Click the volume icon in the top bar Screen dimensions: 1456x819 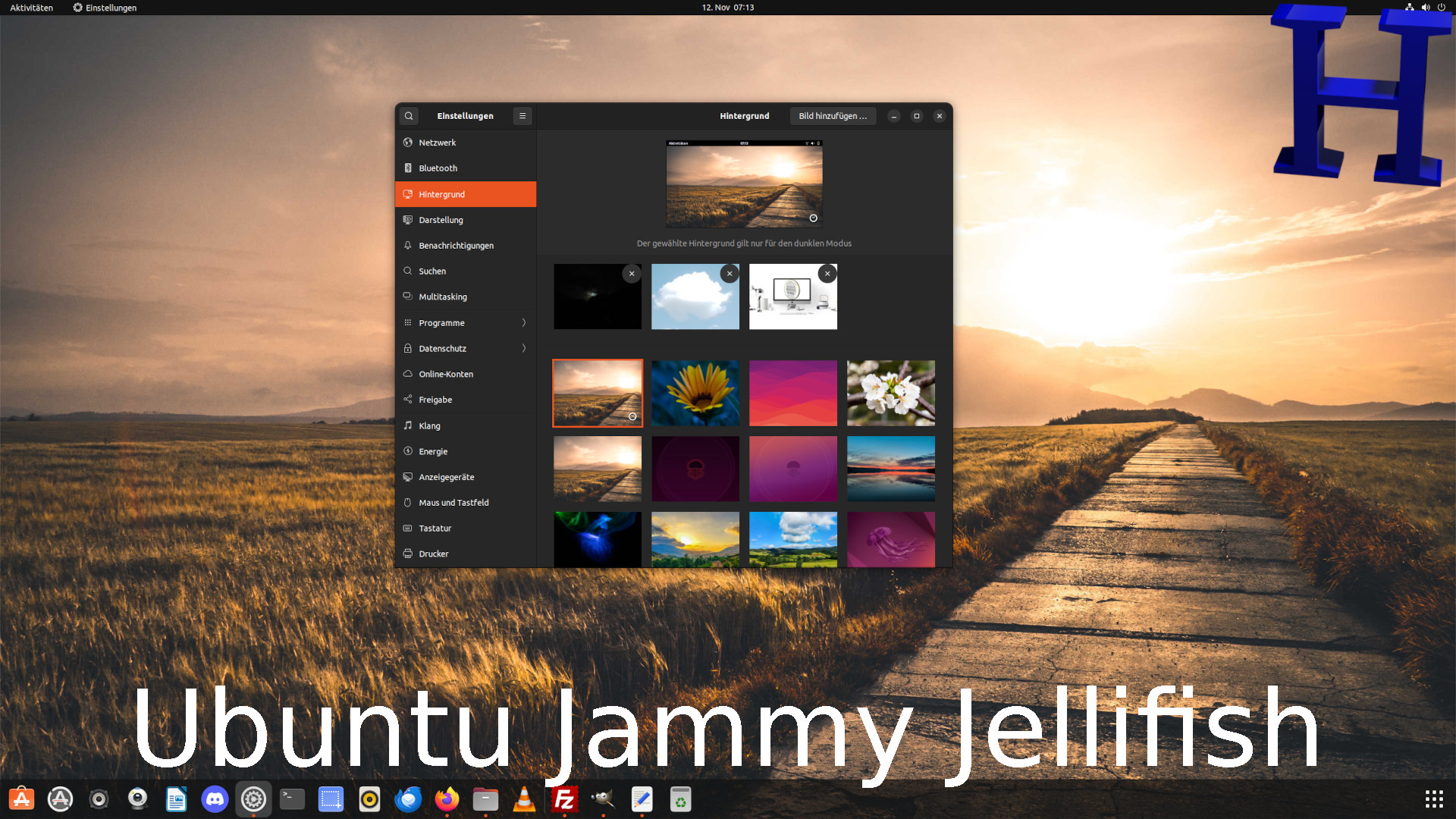click(x=1426, y=8)
